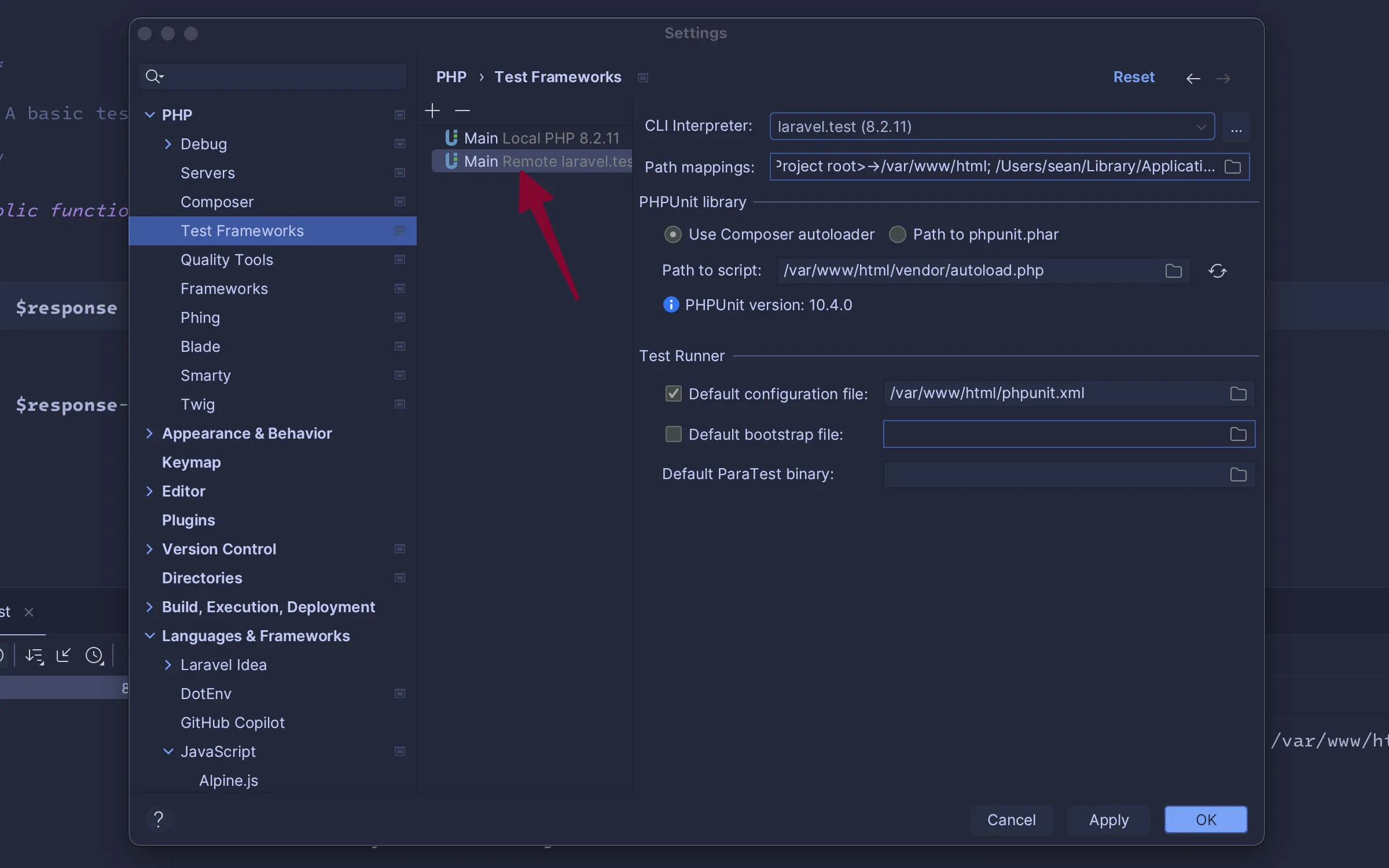The image size is (1389, 868).
Task: Collapse the JavaScript node
Action: click(x=168, y=751)
